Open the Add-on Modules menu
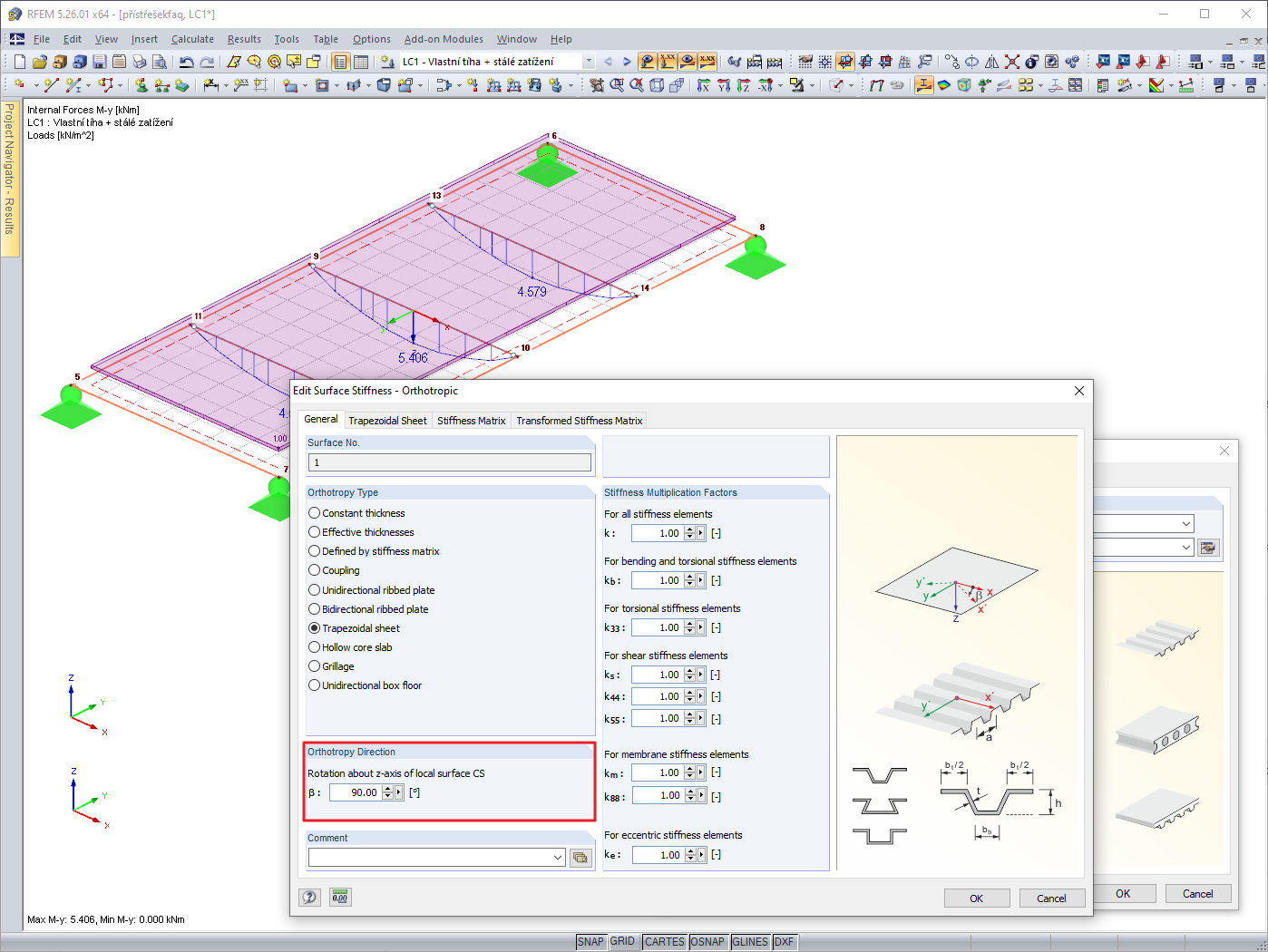This screenshot has width=1268, height=952. 444,39
